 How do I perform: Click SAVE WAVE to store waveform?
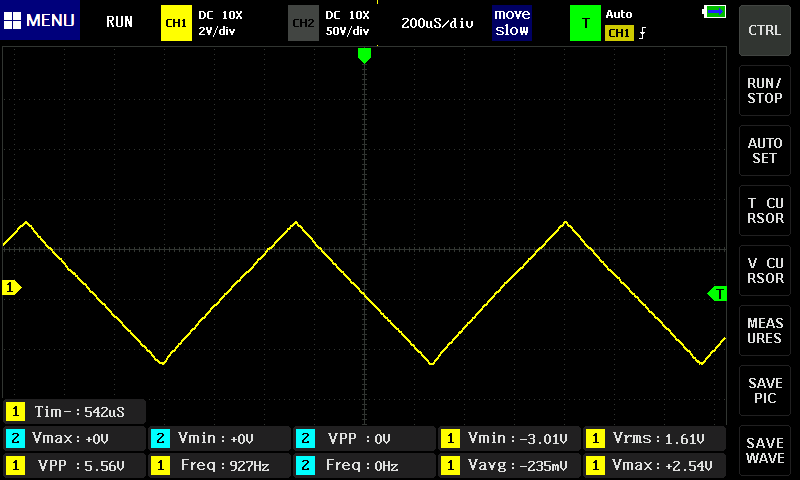coord(765,451)
